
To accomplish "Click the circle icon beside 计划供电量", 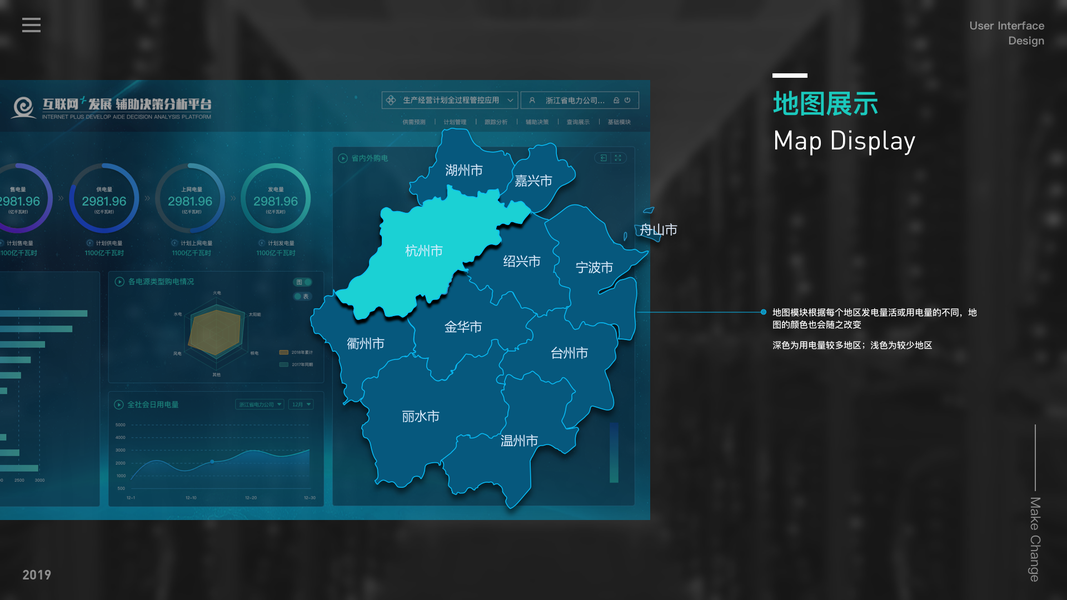I will point(90,243).
